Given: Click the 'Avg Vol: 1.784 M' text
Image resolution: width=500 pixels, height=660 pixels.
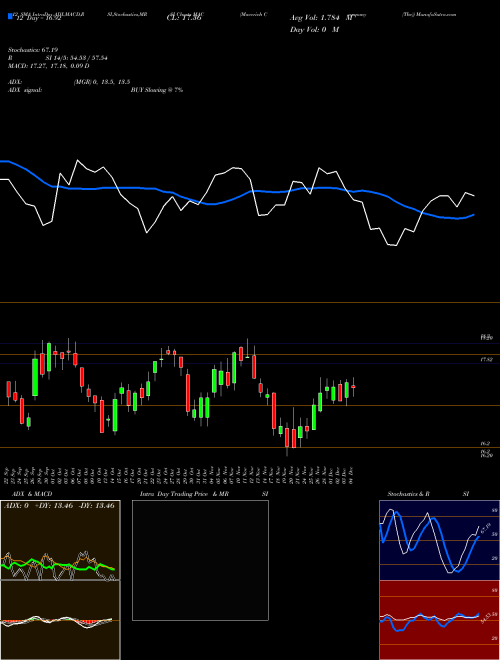Looking at the screenshot, I should click(x=320, y=18).
